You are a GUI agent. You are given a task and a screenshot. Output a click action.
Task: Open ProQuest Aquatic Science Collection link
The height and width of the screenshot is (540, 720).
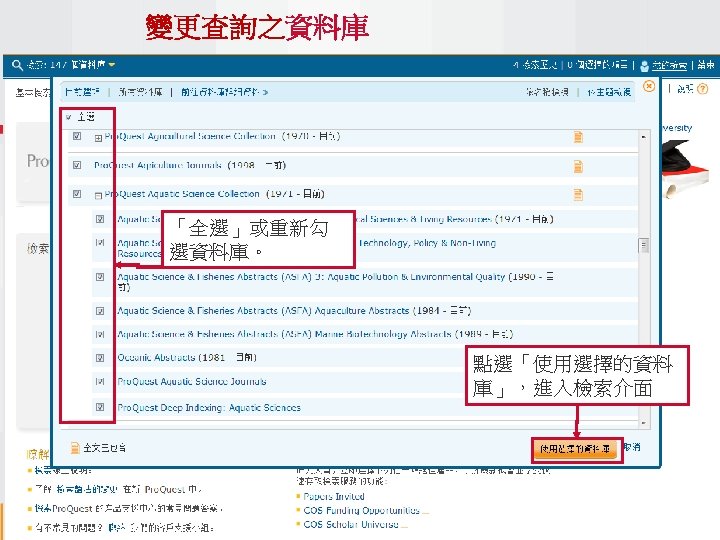coord(182,194)
